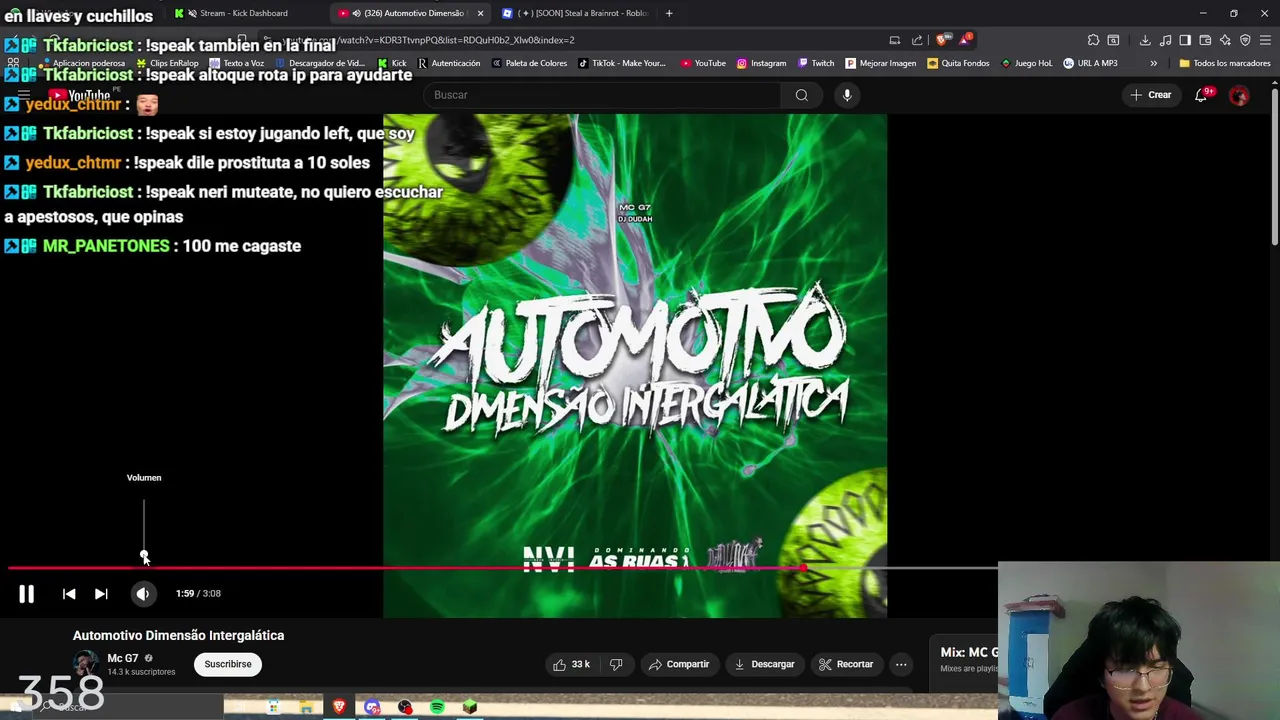The width and height of the screenshot is (1280, 720).
Task: Open the Juego HoL bookmark
Action: (x=1026, y=63)
